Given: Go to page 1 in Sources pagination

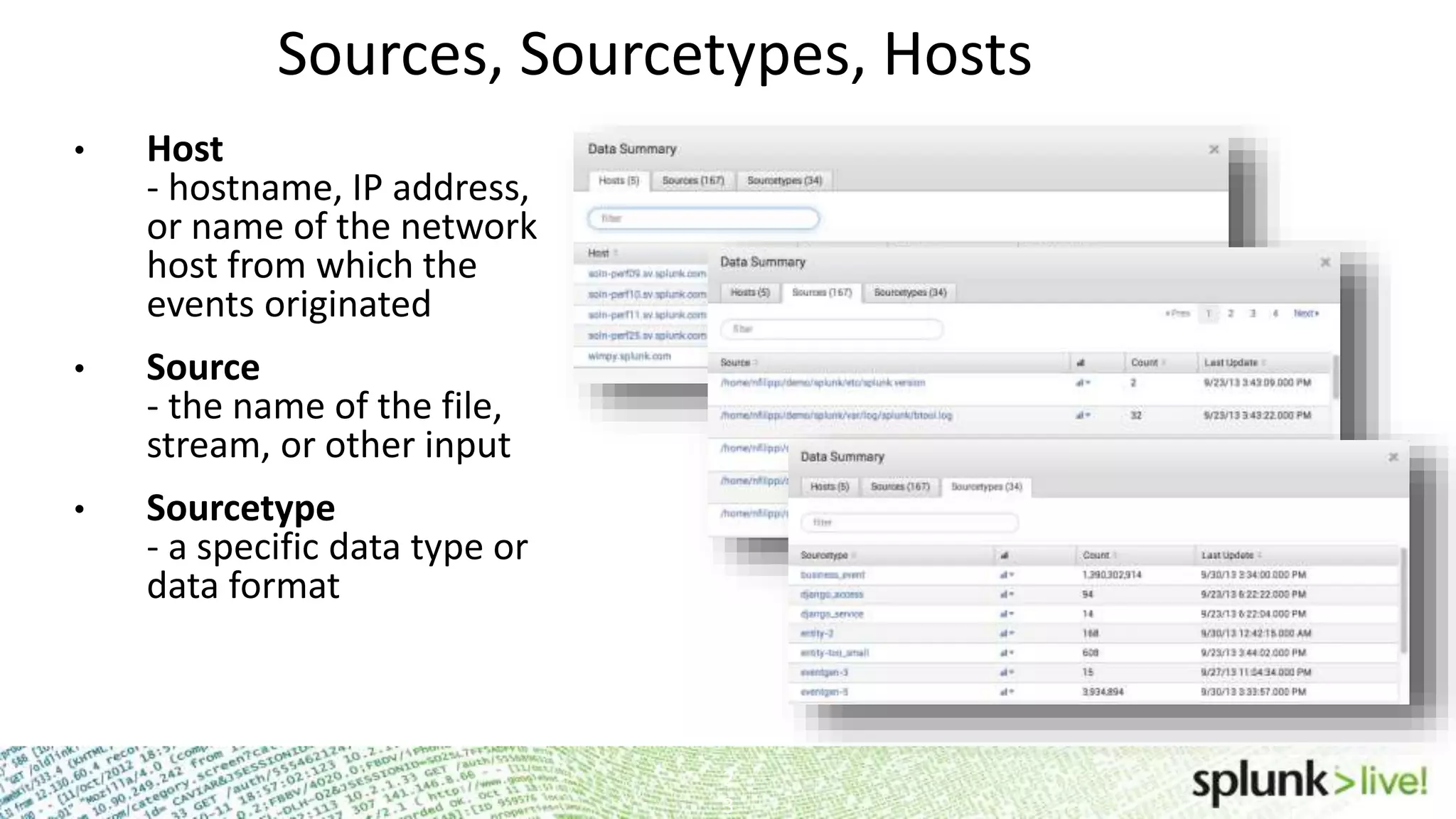Looking at the screenshot, I should coord(1208,314).
